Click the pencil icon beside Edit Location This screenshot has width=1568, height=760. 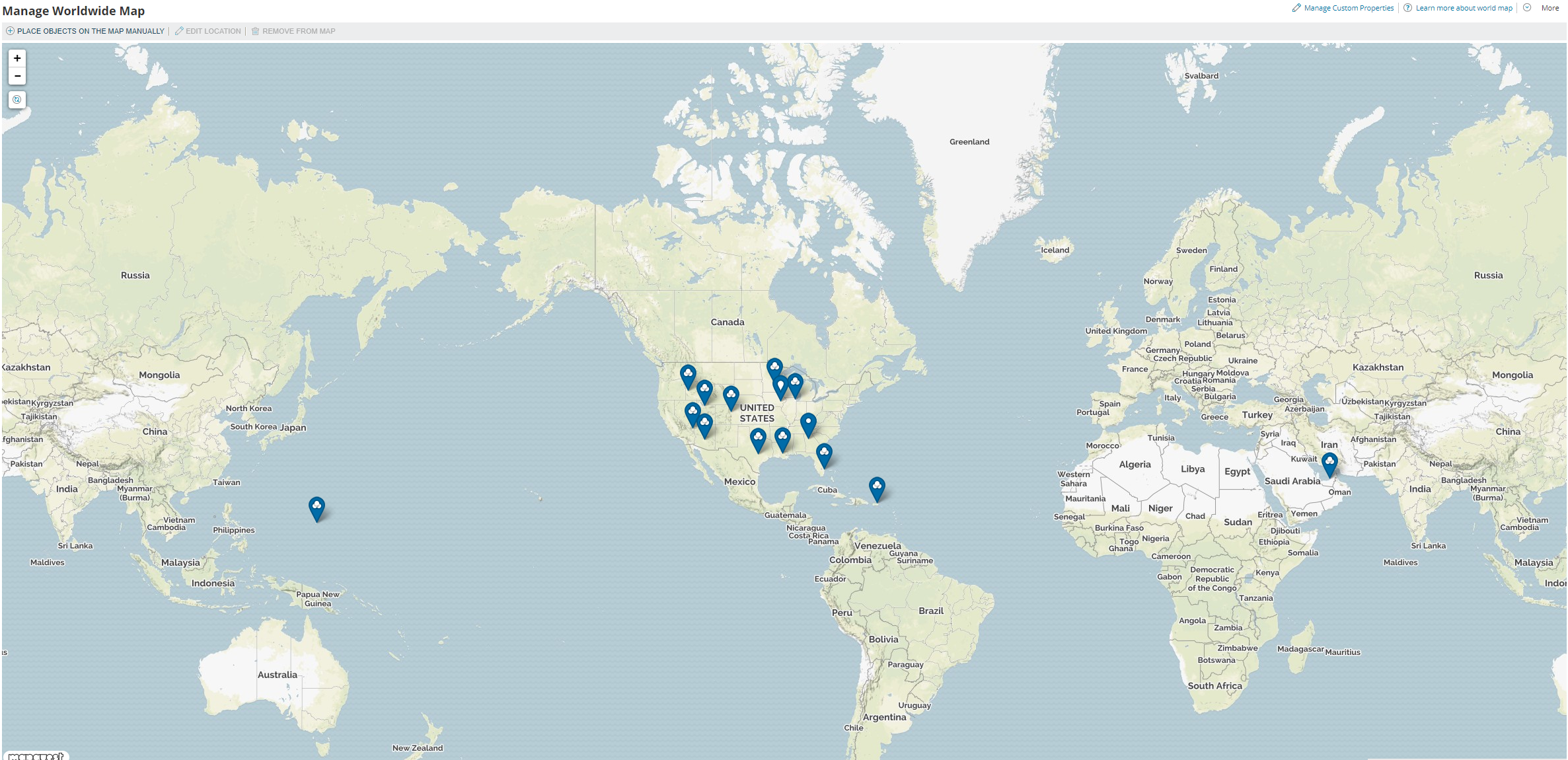point(179,31)
